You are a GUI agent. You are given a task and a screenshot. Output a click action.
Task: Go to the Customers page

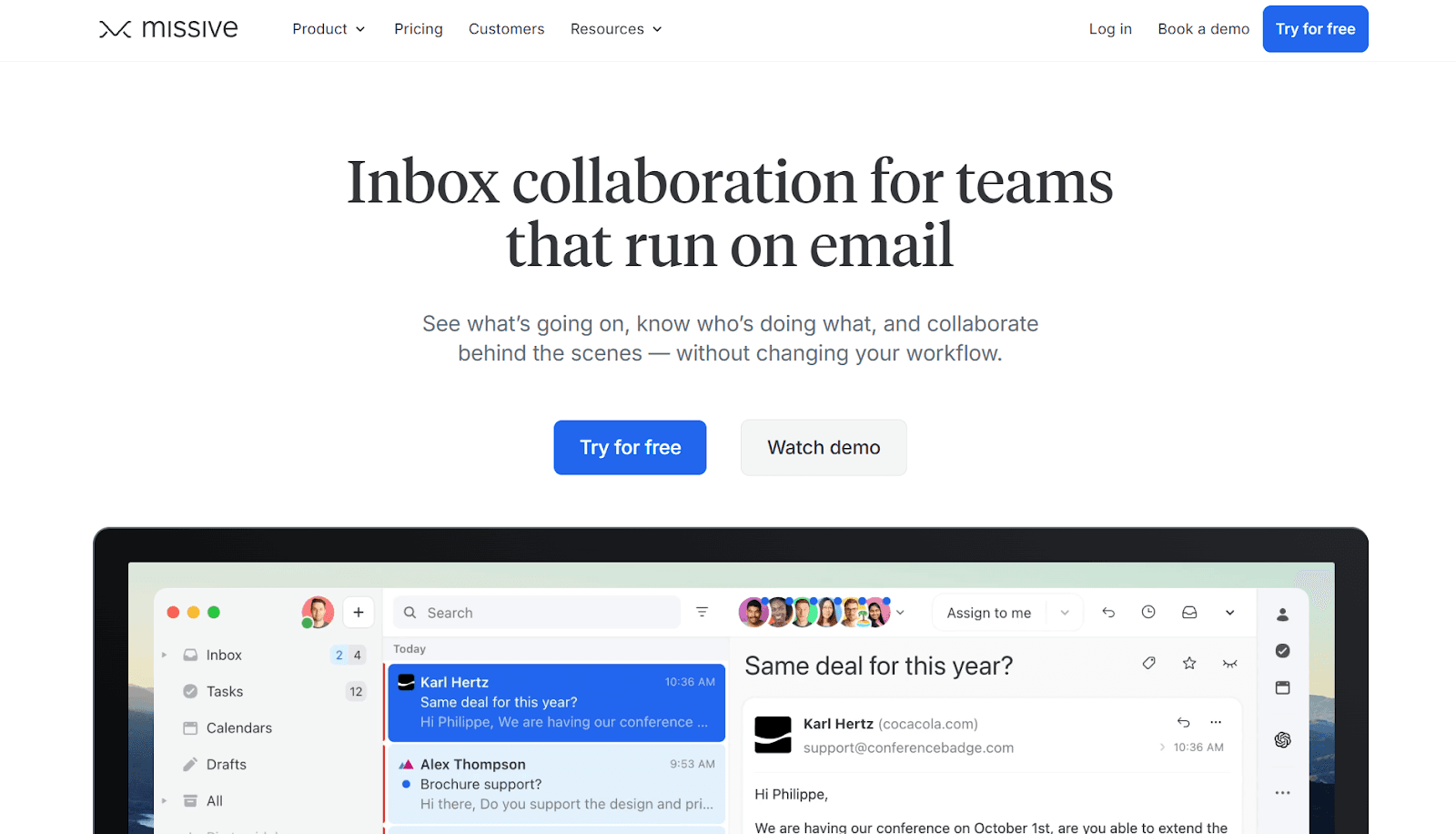506,29
